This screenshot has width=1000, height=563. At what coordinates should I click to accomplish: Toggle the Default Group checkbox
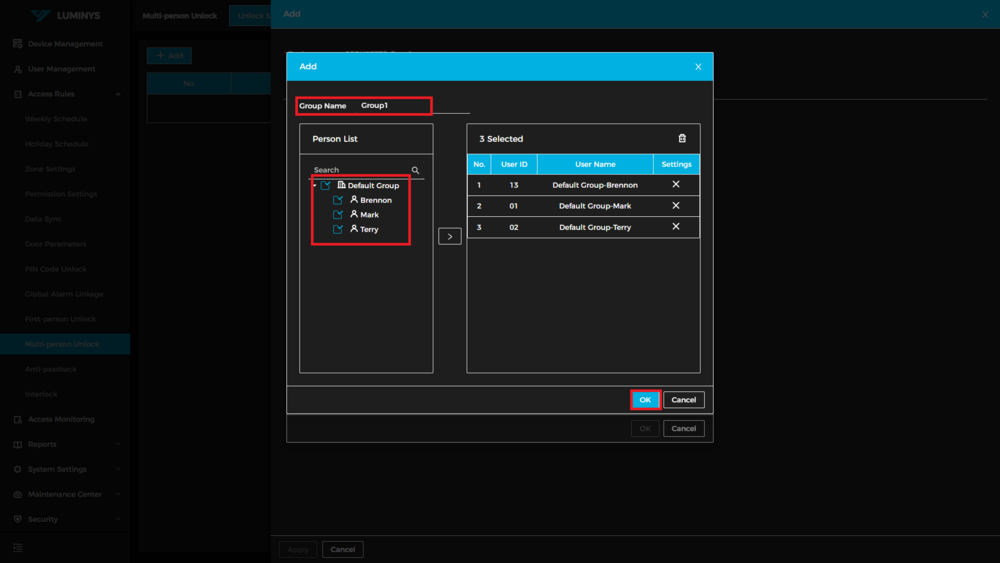click(x=326, y=186)
